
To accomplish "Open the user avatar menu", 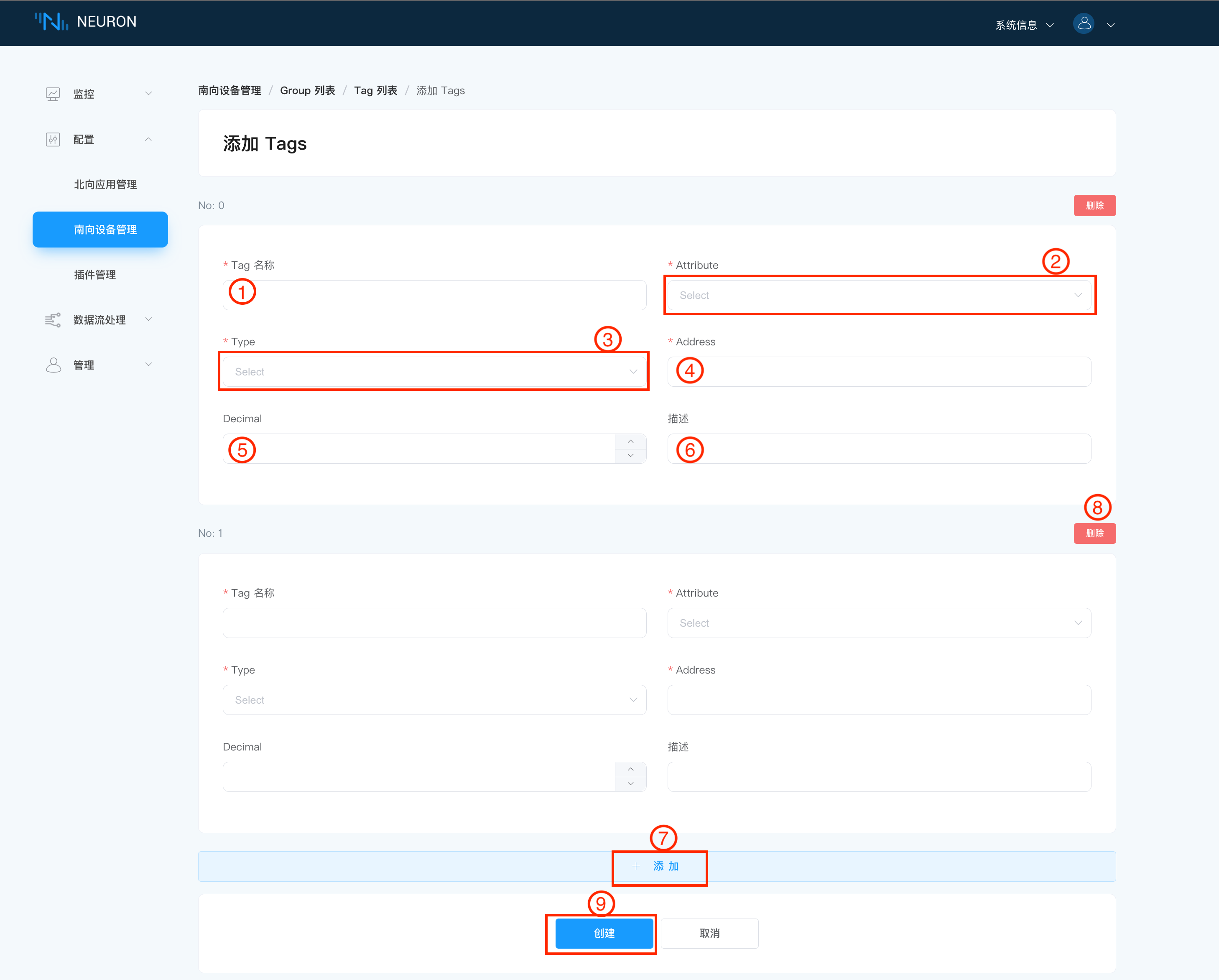I will [x=1083, y=24].
